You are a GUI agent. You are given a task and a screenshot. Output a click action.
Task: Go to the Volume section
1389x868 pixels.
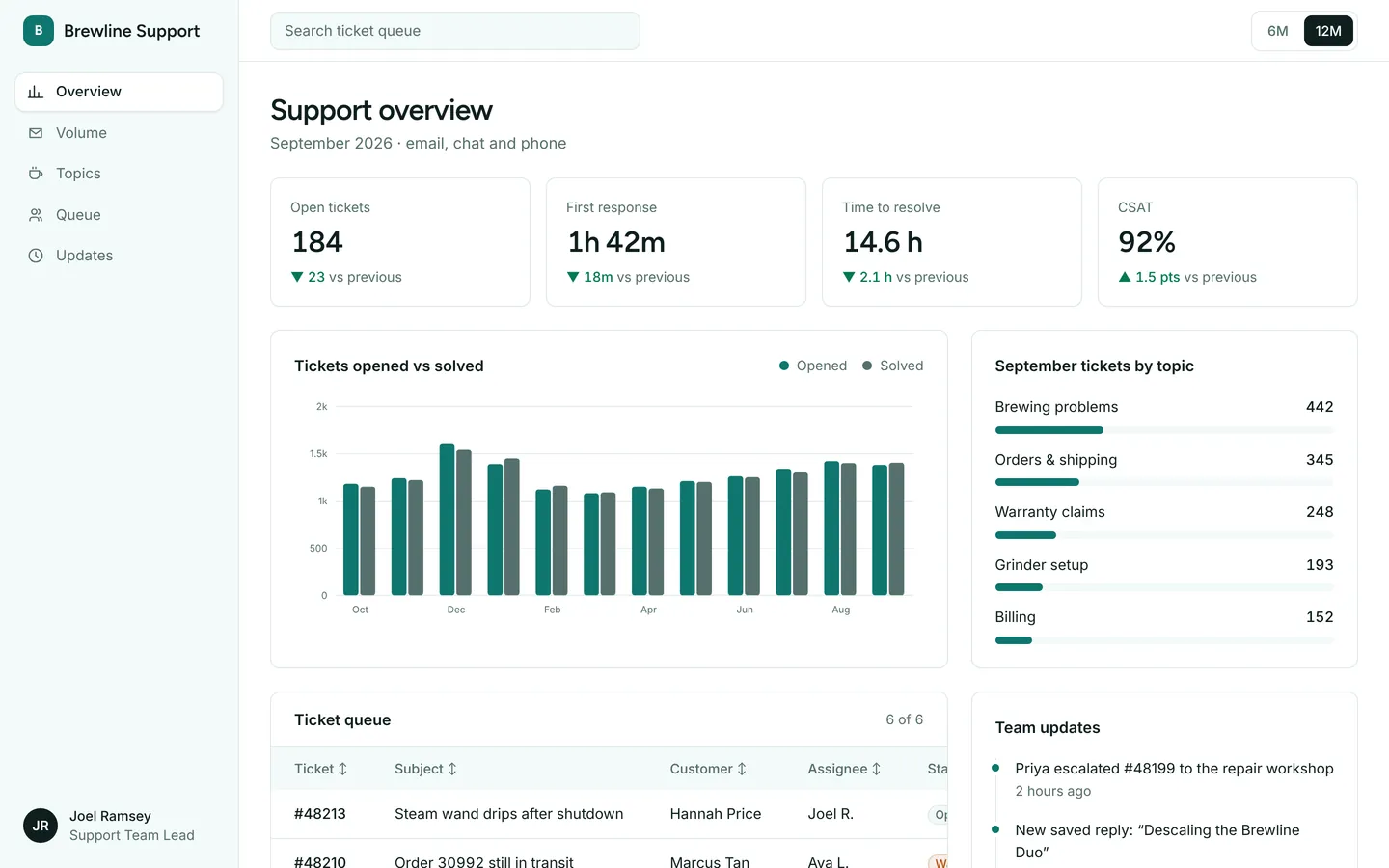[119, 133]
